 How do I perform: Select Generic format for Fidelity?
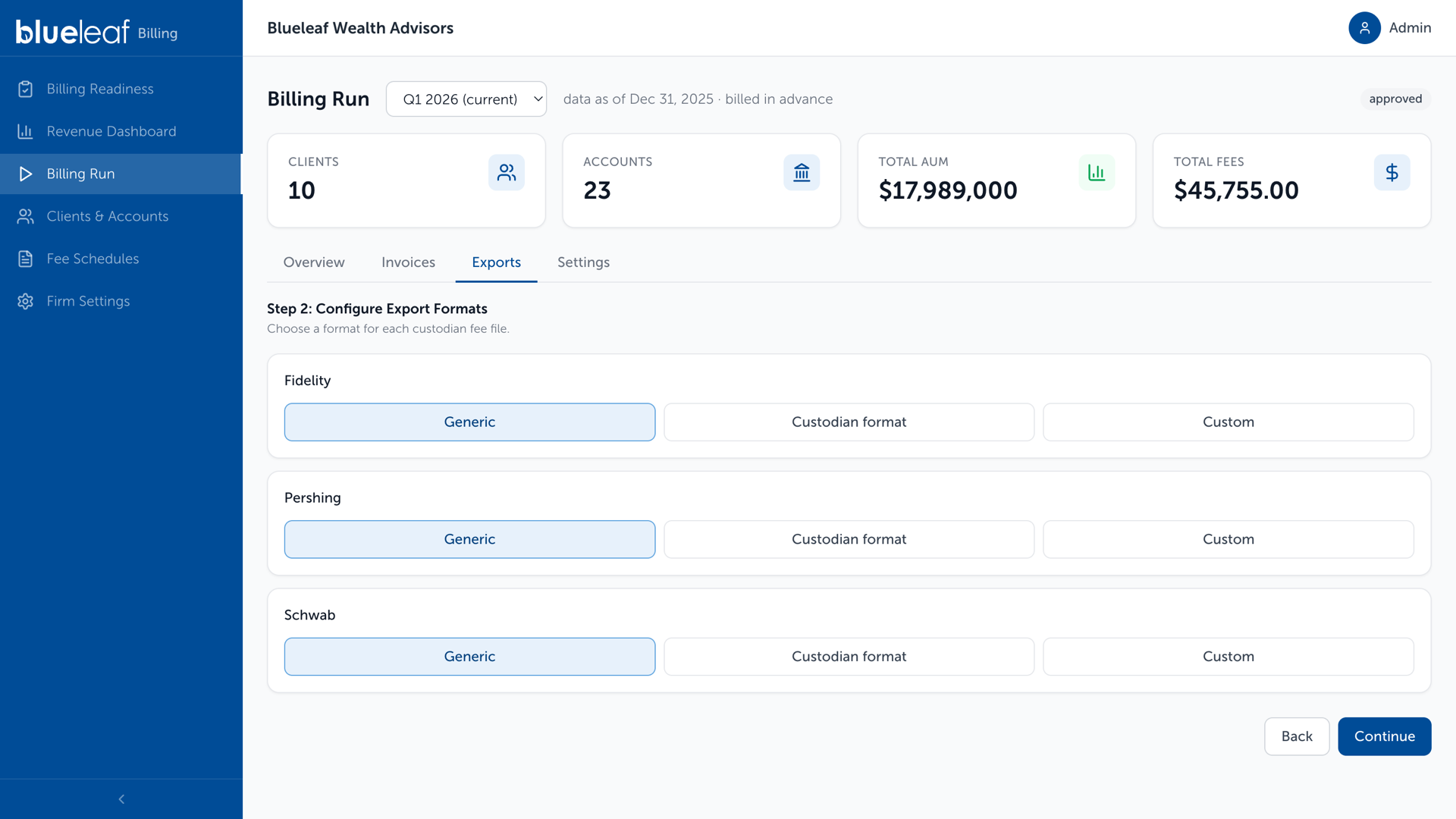[x=469, y=422]
